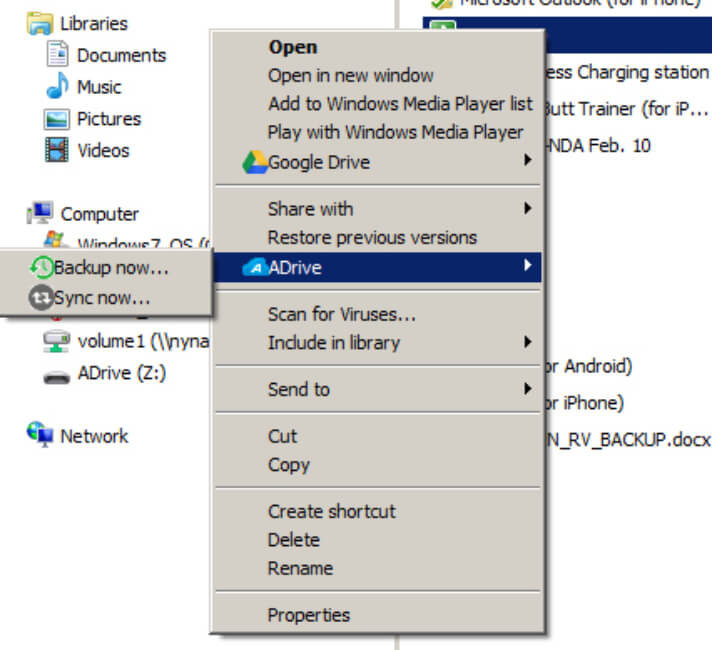Viewport: 712px width, 650px height.
Task: Open Pictures in the navigation tree
Action: [x=109, y=119]
